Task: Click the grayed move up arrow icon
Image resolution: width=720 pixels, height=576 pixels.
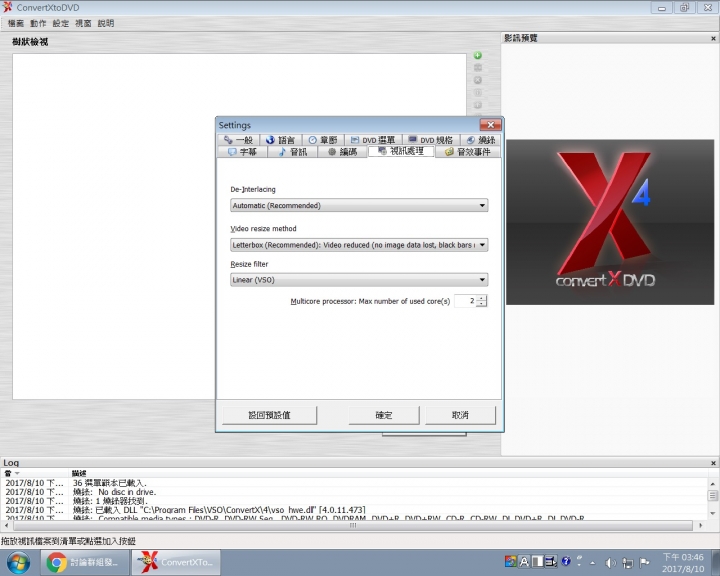Action: [478, 105]
